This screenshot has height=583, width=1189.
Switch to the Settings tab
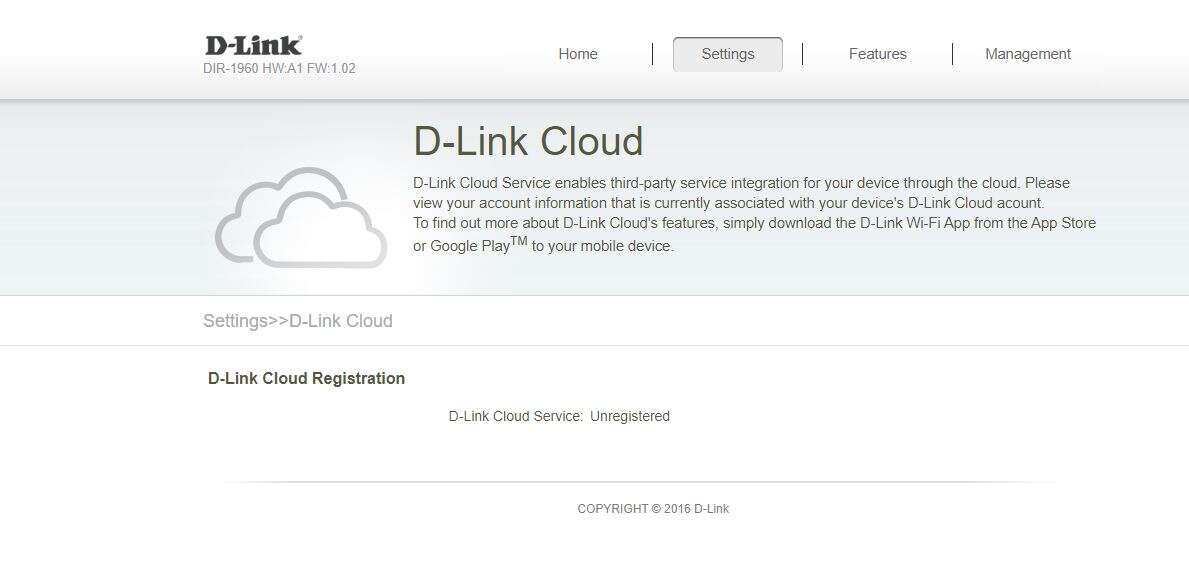click(727, 54)
